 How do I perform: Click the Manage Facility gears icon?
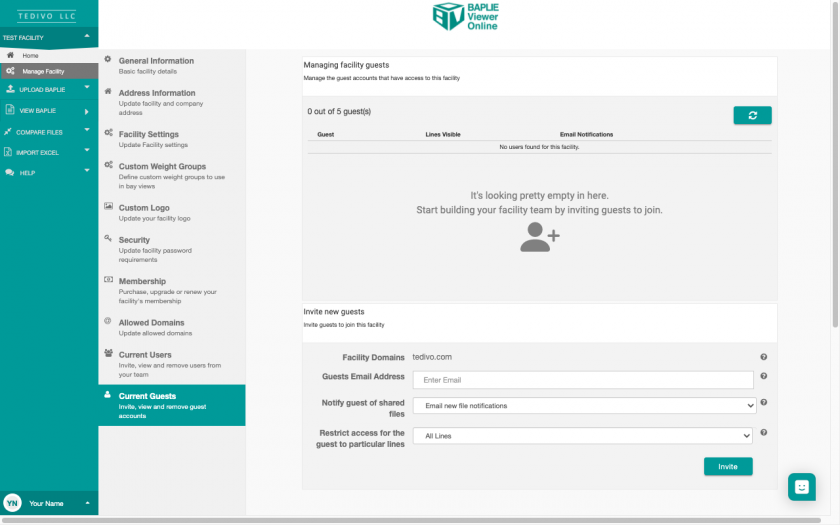pyautogui.click(x=10, y=71)
